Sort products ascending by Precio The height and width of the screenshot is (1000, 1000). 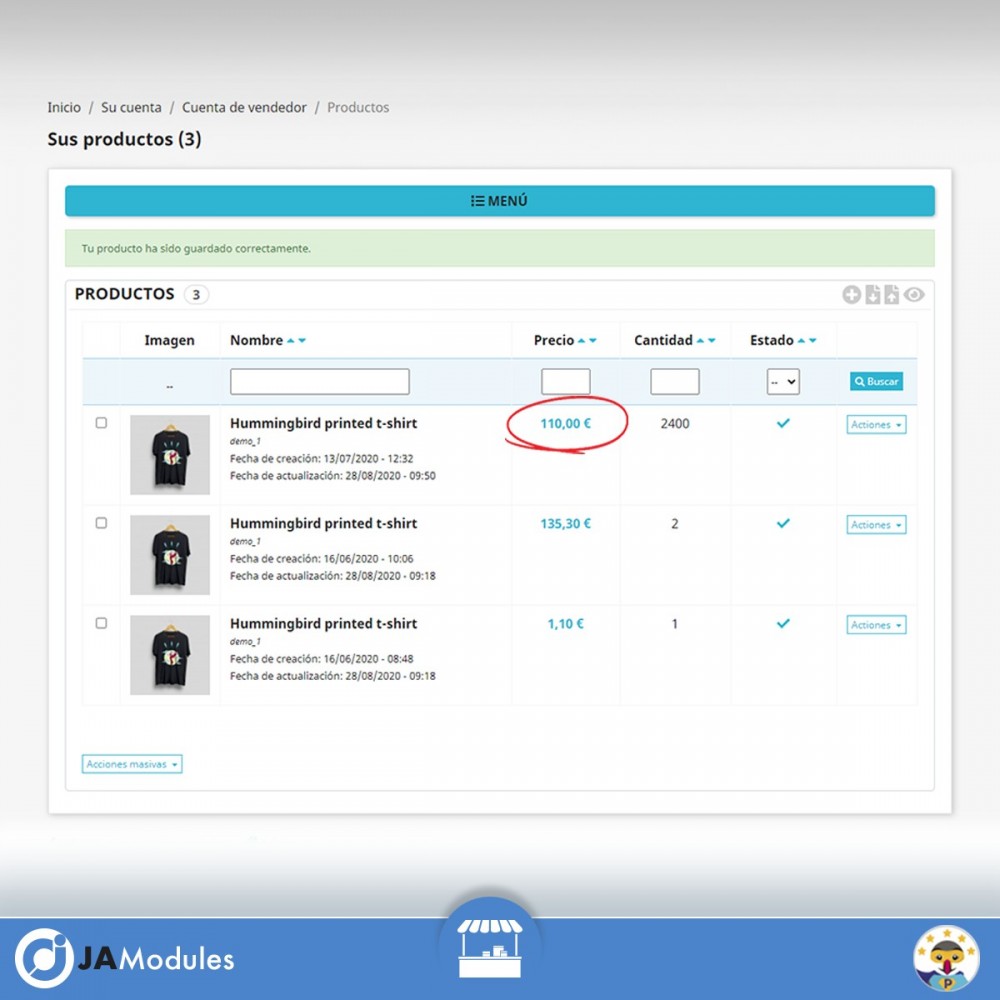(581, 339)
